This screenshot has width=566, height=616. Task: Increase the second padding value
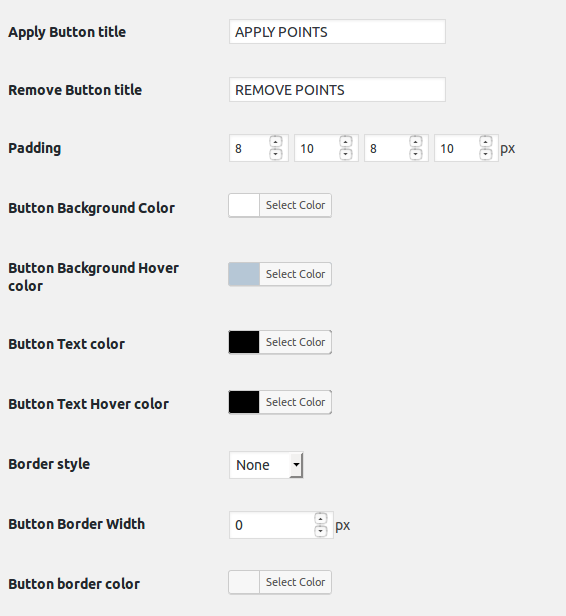pos(346,141)
